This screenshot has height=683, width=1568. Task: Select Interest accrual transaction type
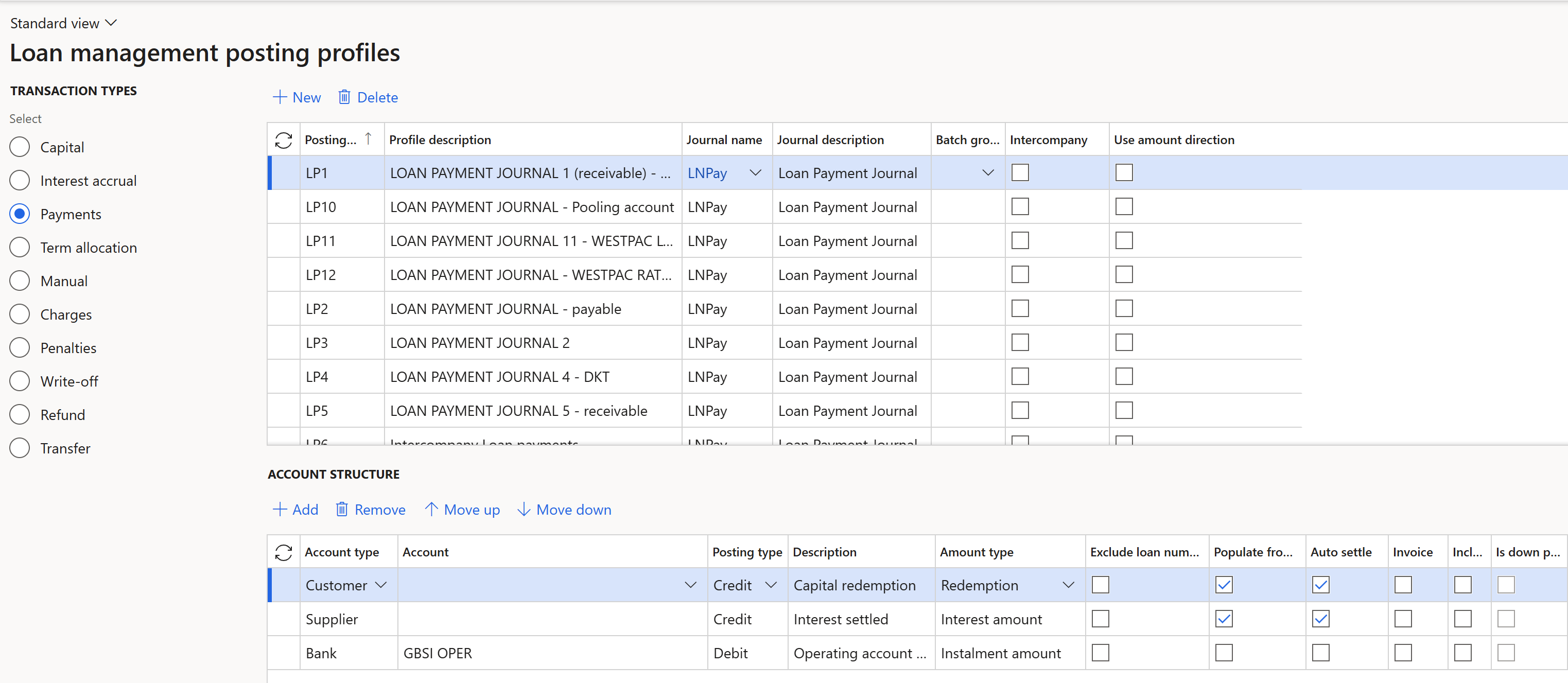(x=20, y=180)
